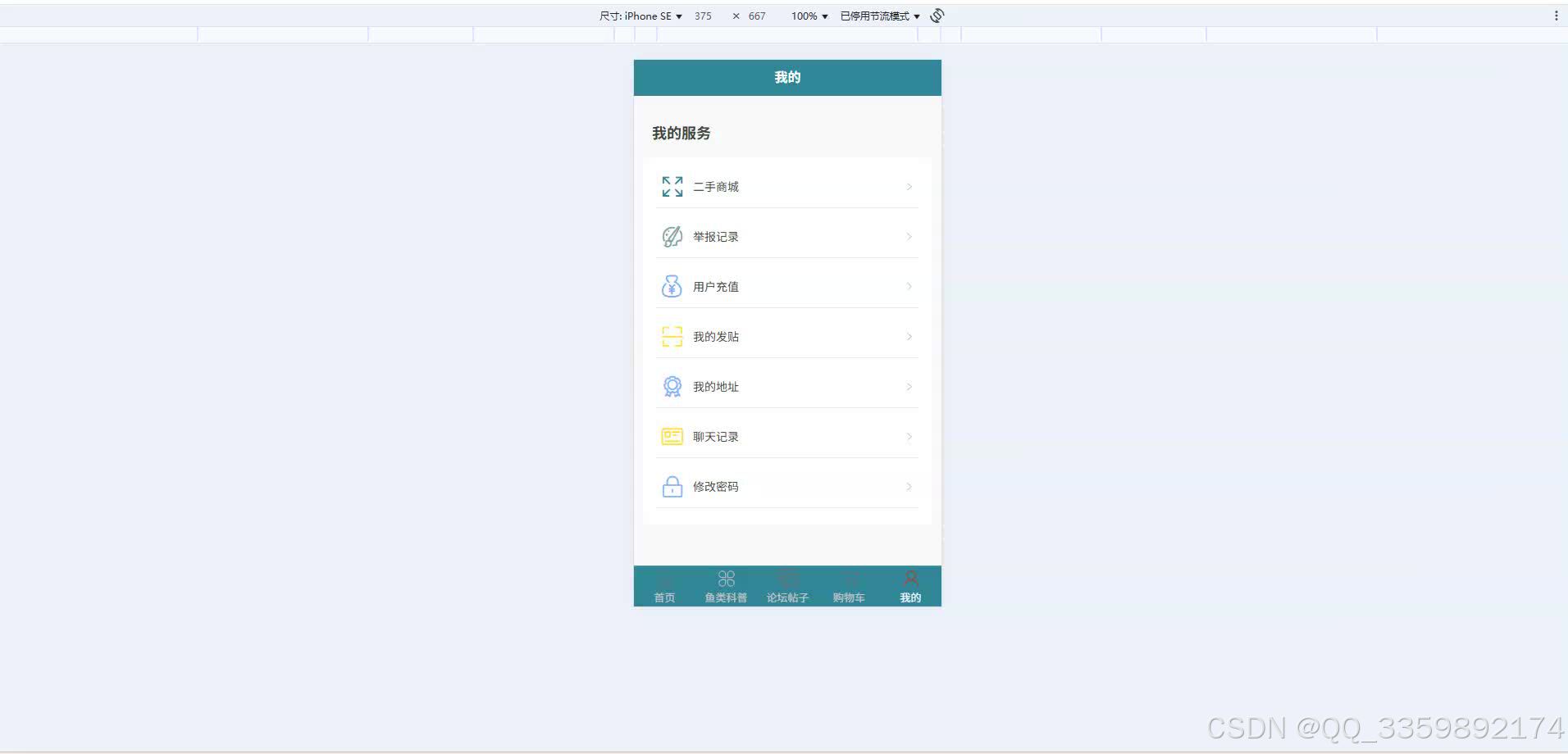The height and width of the screenshot is (754, 1568).
Task: Click the 我的发贴 frame icon
Action: coord(672,336)
